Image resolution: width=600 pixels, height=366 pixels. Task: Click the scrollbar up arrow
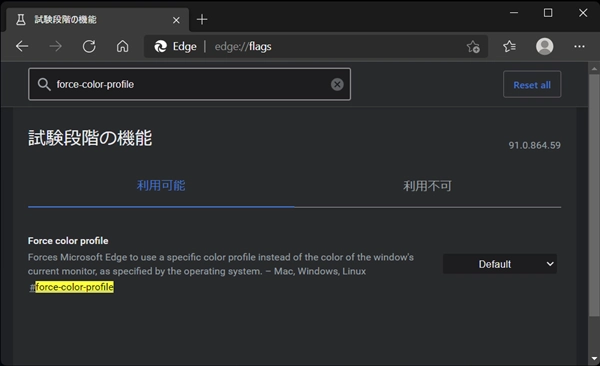coord(594,69)
